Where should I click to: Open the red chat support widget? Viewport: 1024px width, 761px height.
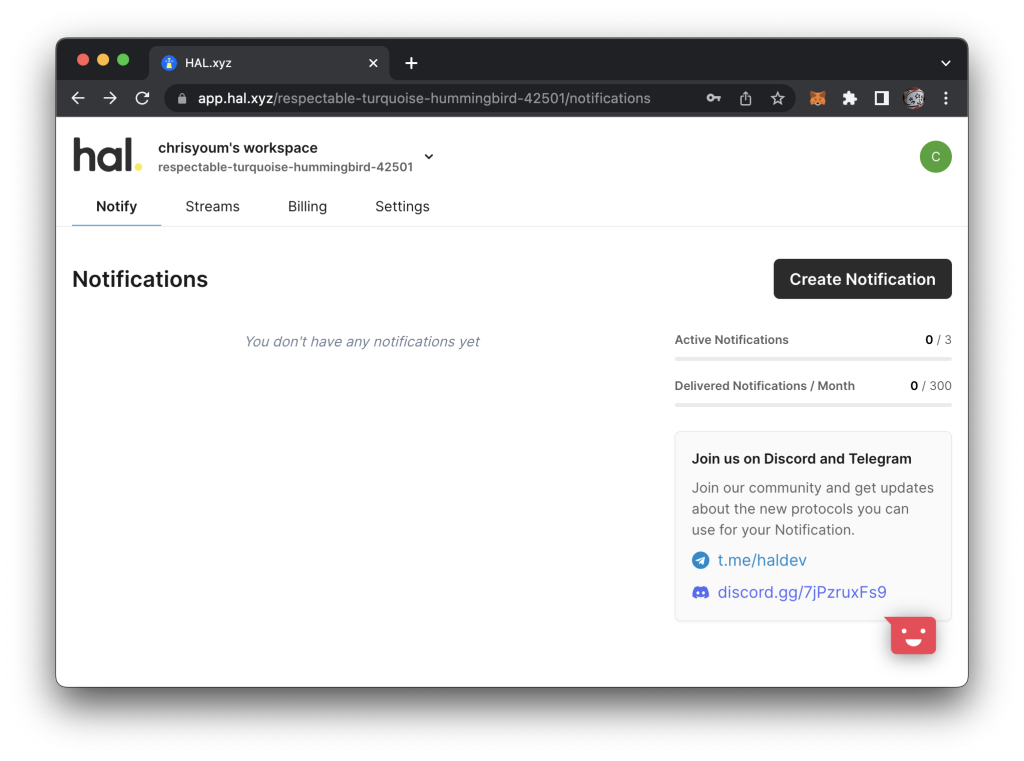pos(912,635)
